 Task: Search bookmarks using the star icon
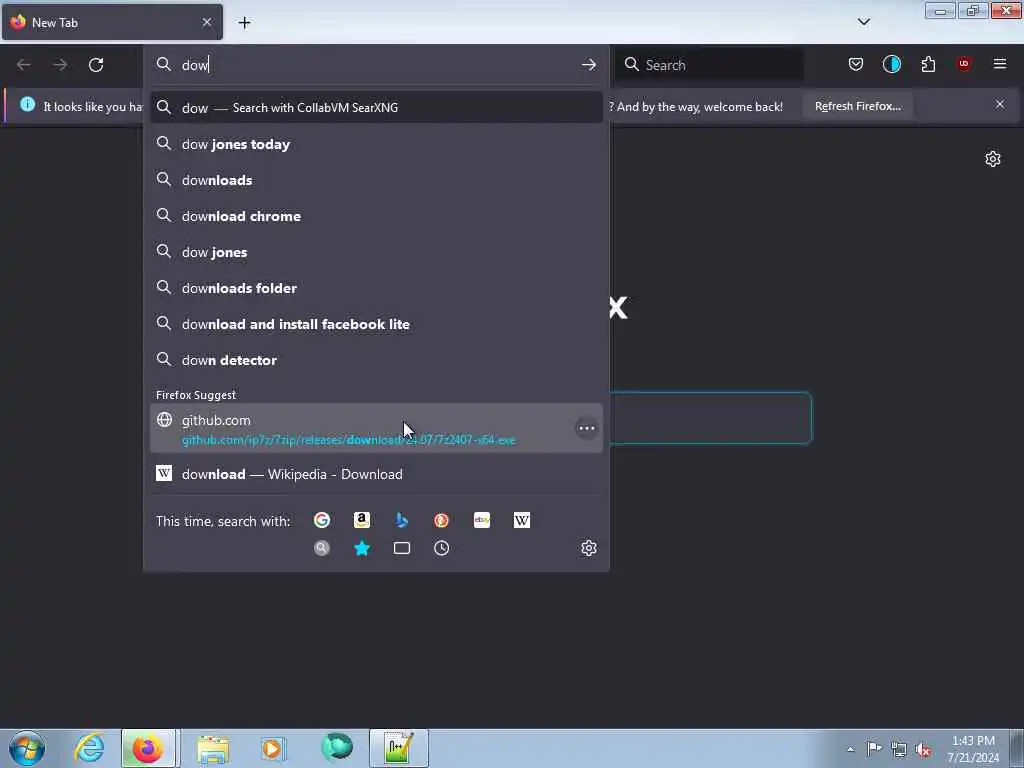click(362, 548)
